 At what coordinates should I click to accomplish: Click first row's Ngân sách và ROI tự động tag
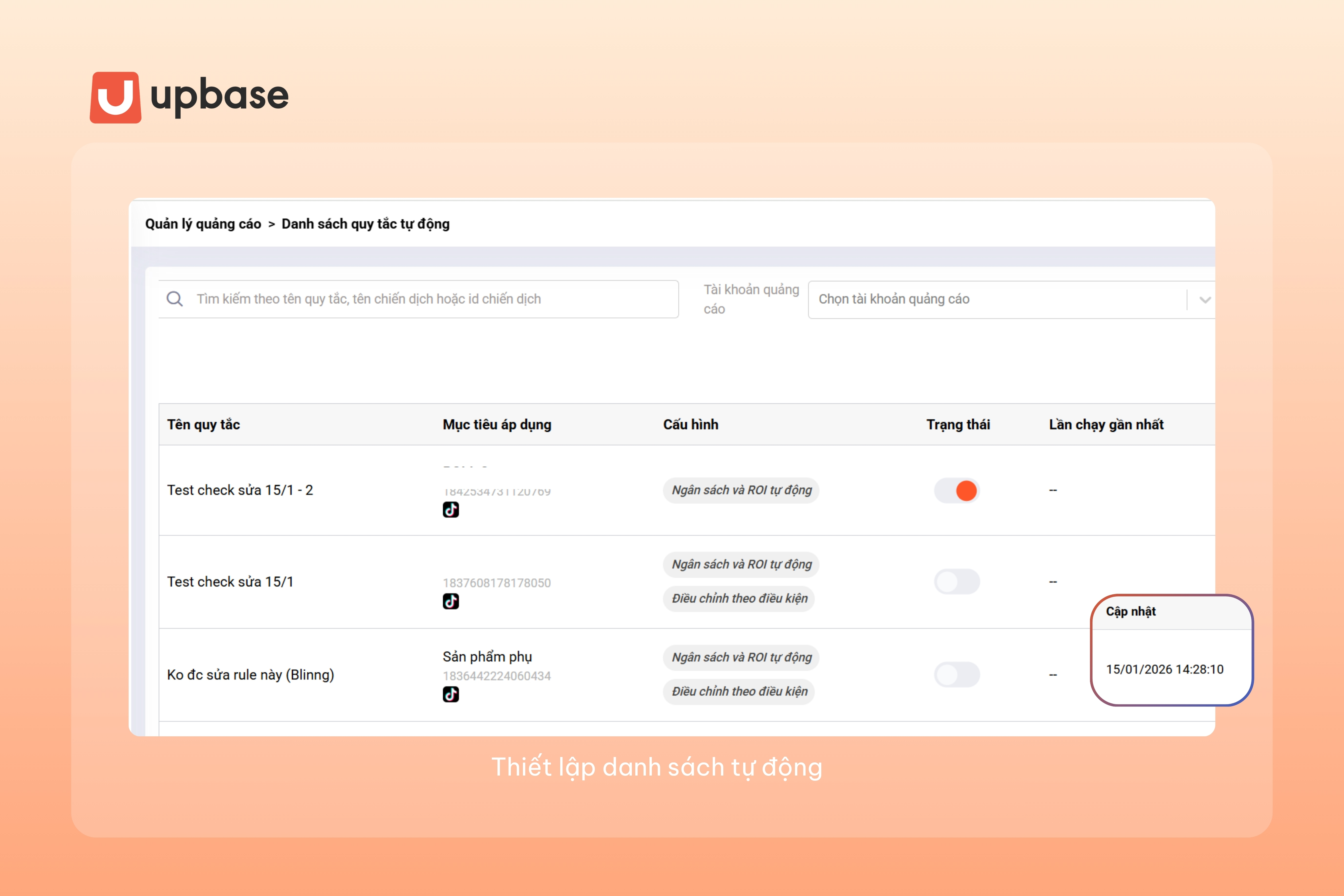[x=741, y=490]
